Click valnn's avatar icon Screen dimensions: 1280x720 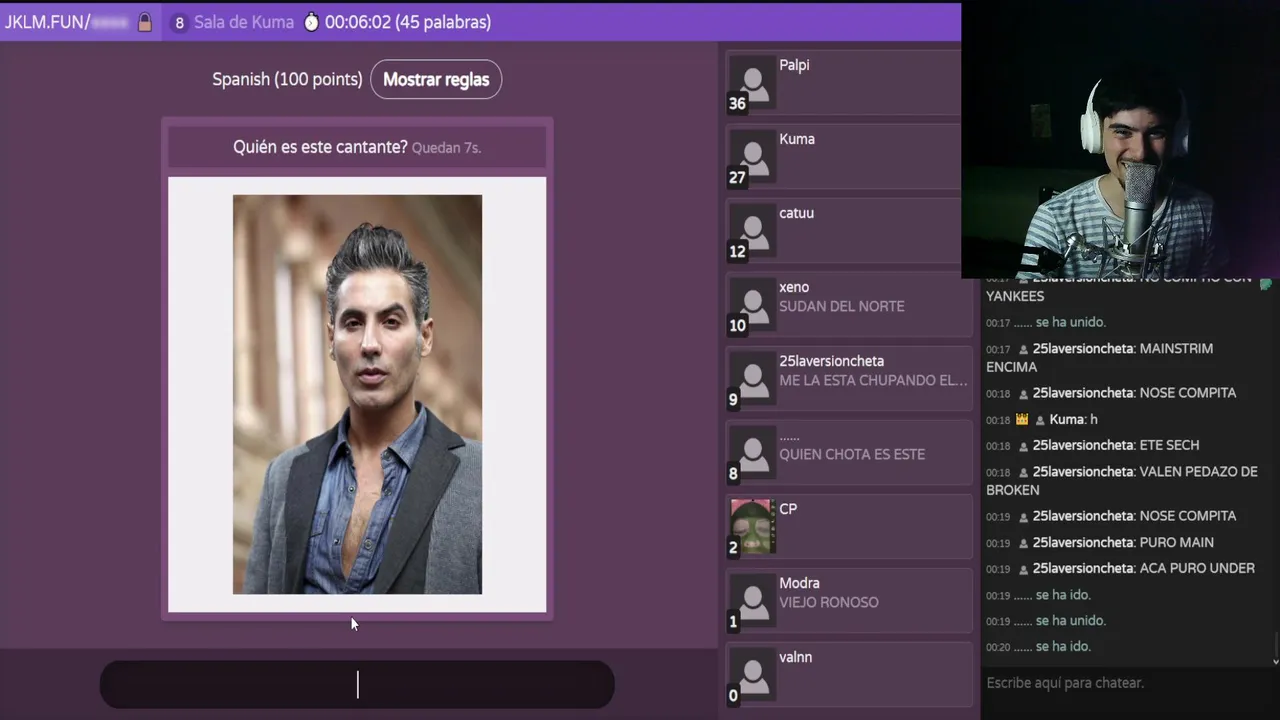[x=752, y=675]
